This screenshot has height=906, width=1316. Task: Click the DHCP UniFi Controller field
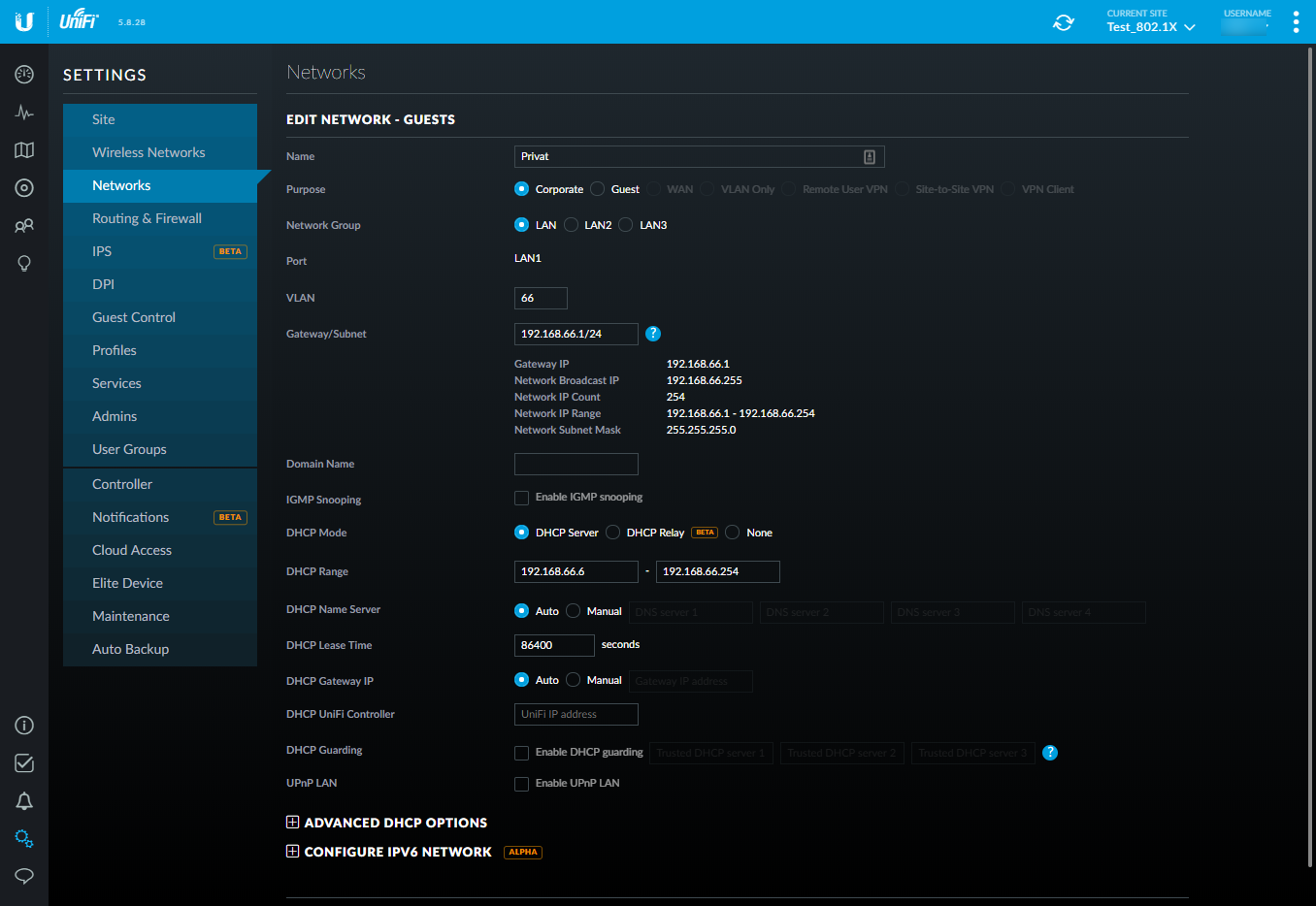click(576, 715)
